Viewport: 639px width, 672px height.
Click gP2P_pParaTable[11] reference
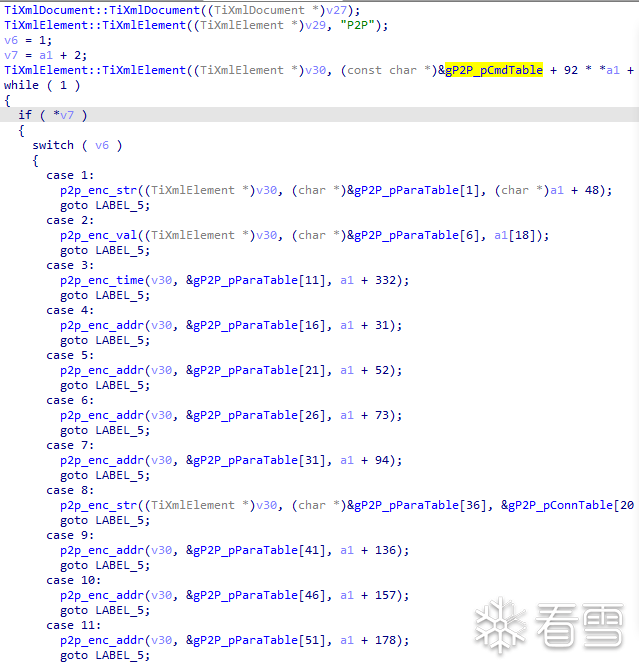point(258,280)
